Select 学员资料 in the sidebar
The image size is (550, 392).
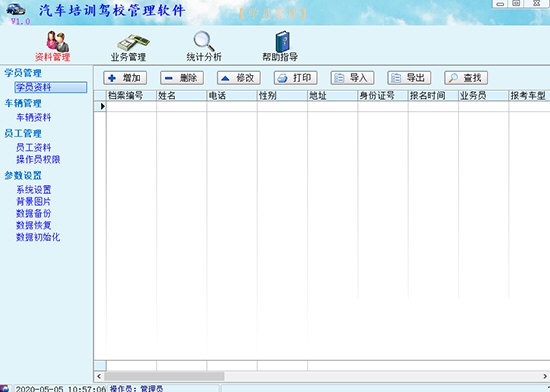coord(51,87)
